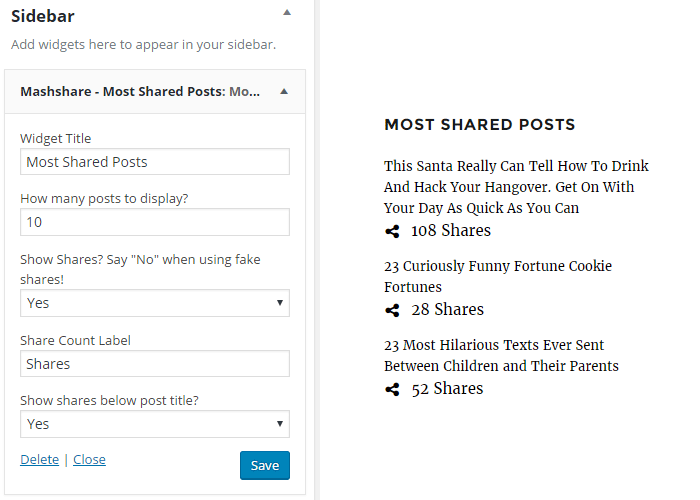Click the Share Count Label field
The image size is (700, 500).
click(x=155, y=364)
